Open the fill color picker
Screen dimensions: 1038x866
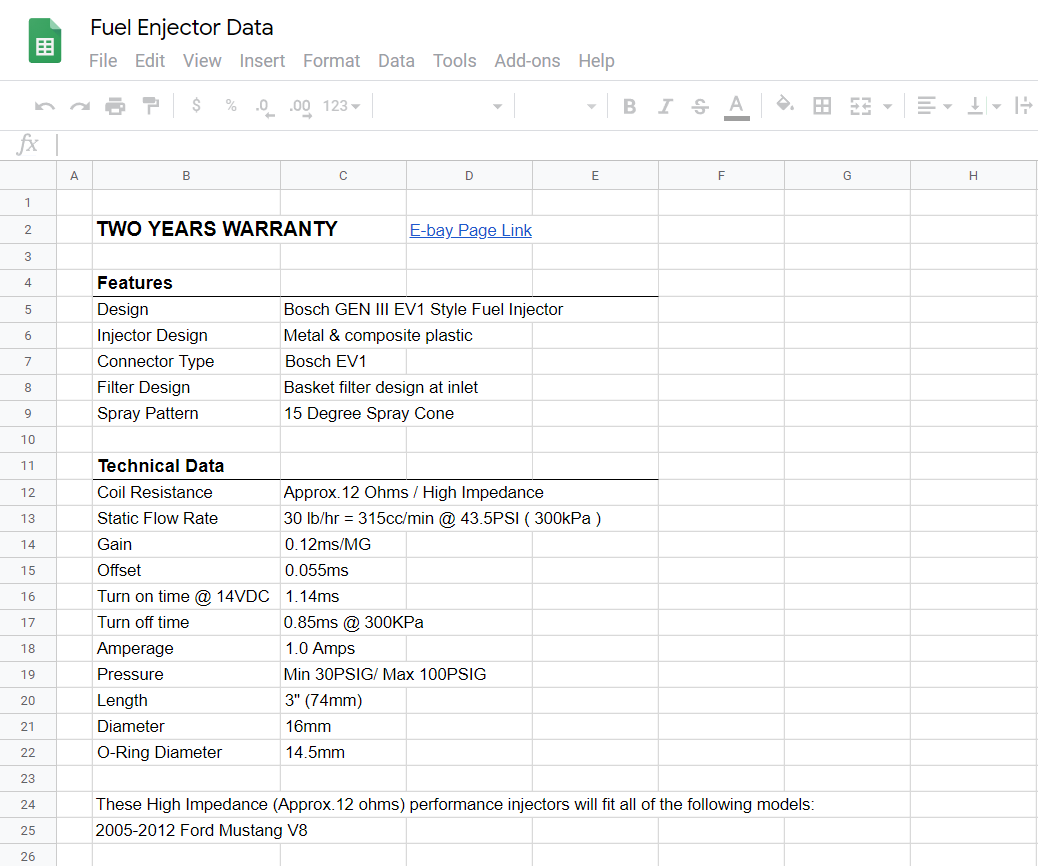(x=785, y=106)
